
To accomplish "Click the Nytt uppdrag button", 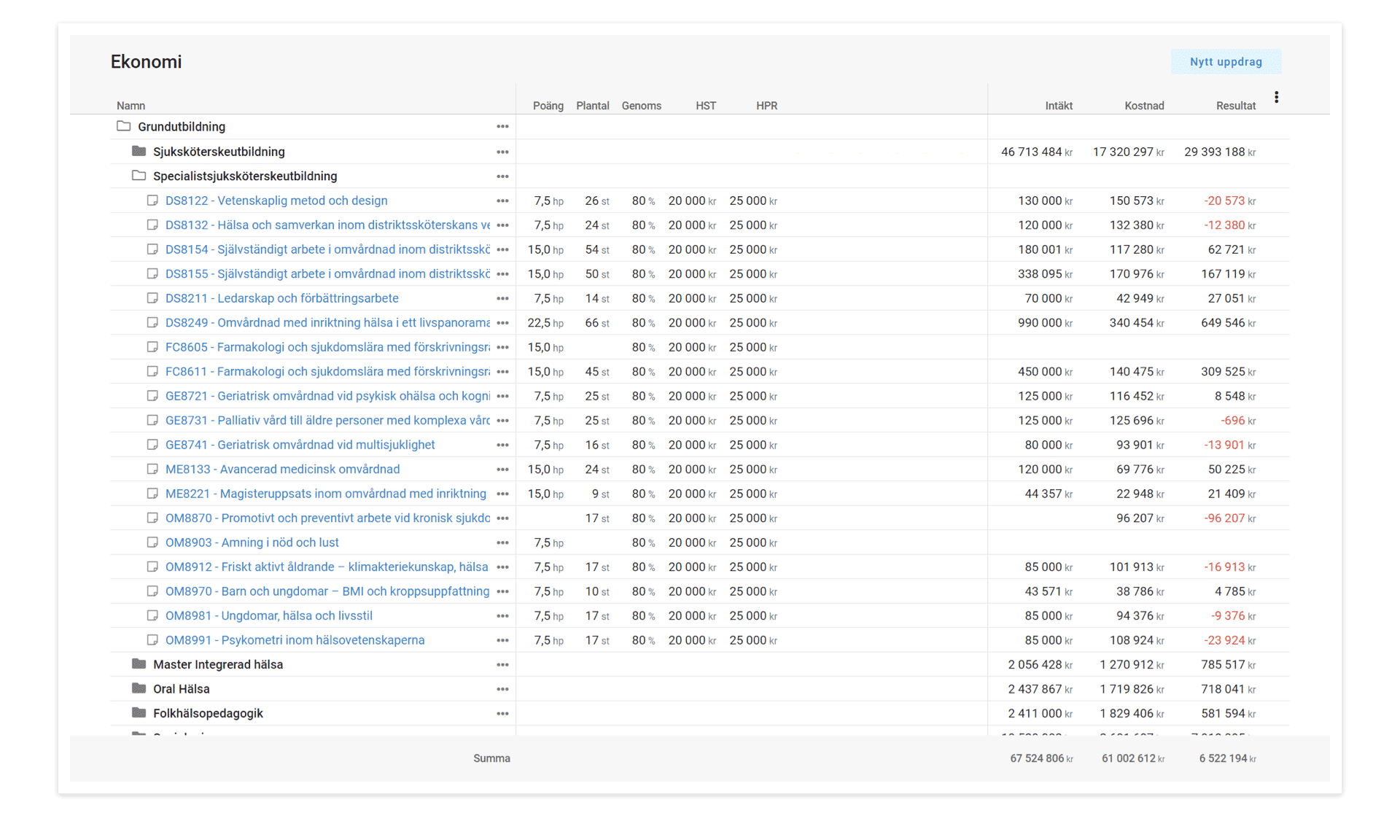I will [x=1225, y=62].
